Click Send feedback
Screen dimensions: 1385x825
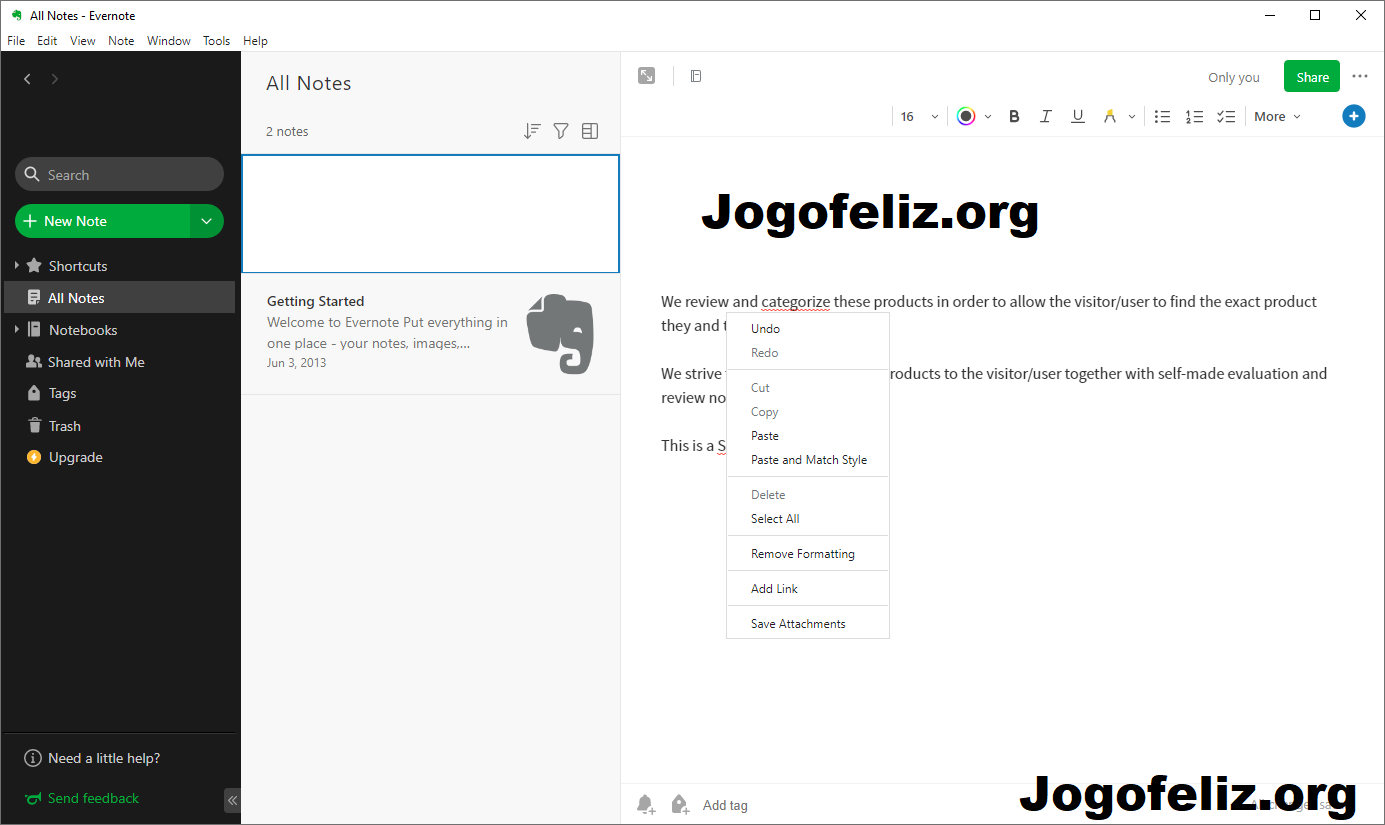tap(82, 798)
